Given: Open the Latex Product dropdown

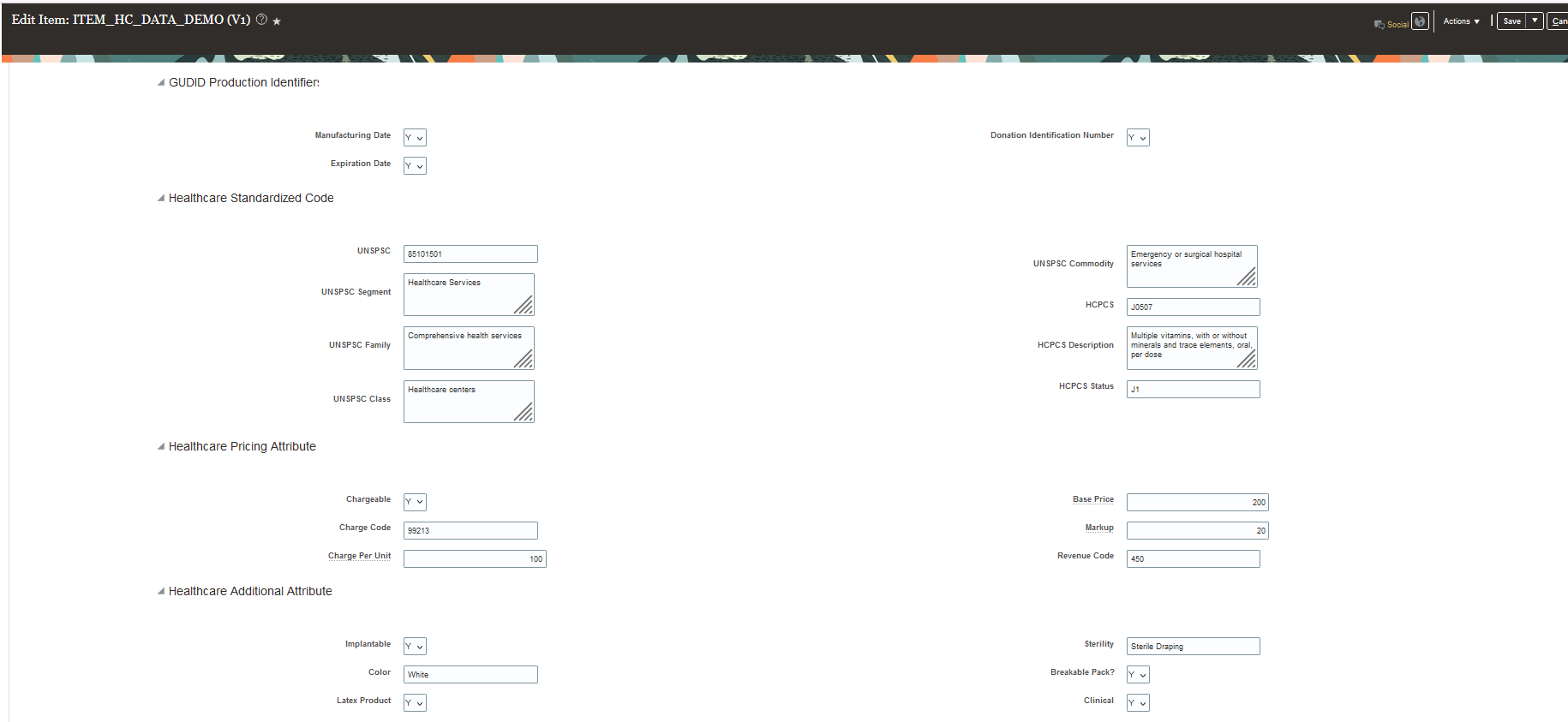Looking at the screenshot, I should (415, 703).
